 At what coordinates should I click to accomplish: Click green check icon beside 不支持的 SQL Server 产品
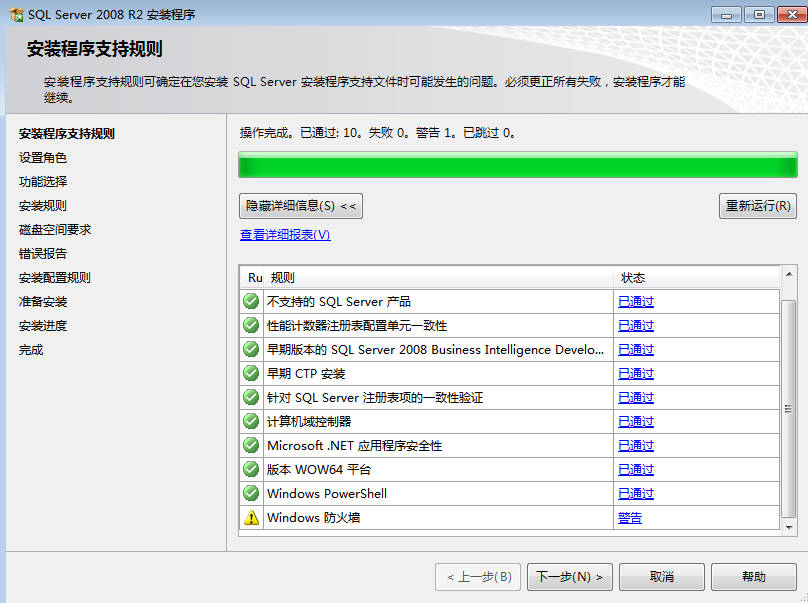251,301
